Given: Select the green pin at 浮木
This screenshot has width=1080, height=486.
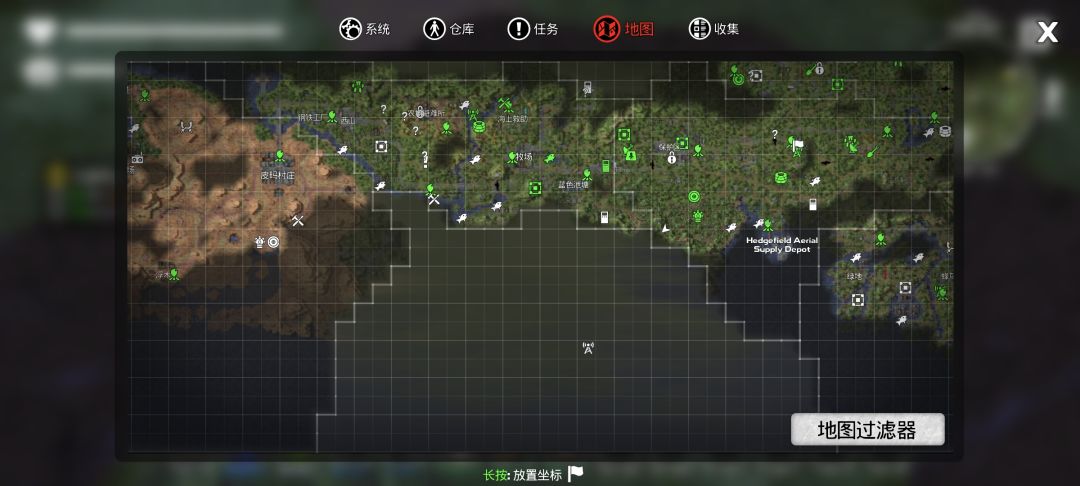Looking at the screenshot, I should pyautogui.click(x=174, y=274).
